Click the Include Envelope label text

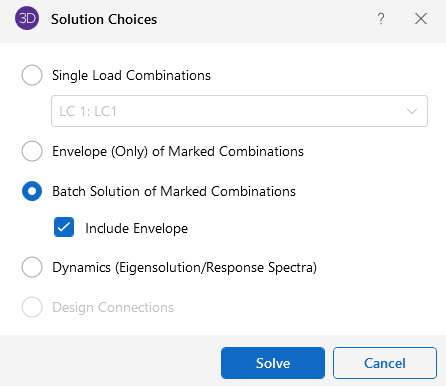tap(137, 228)
